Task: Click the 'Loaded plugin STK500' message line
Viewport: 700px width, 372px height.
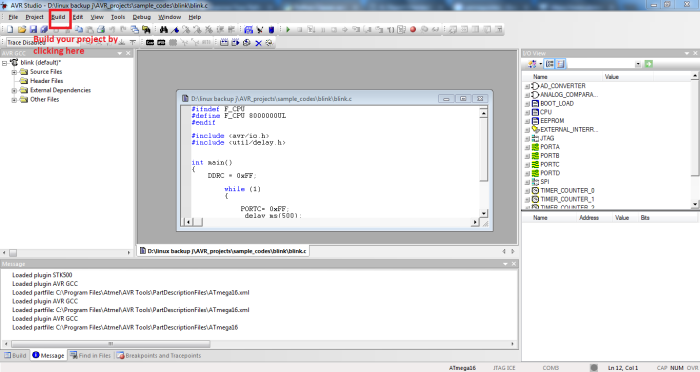Action: 42,275
